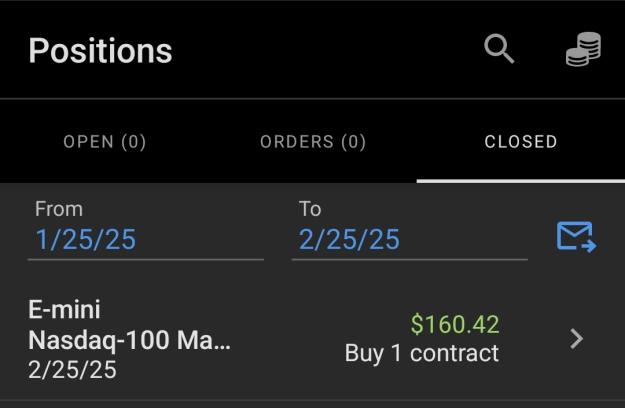Open the search magnifier icon
Screen dimensions: 625x408
coord(499,49)
